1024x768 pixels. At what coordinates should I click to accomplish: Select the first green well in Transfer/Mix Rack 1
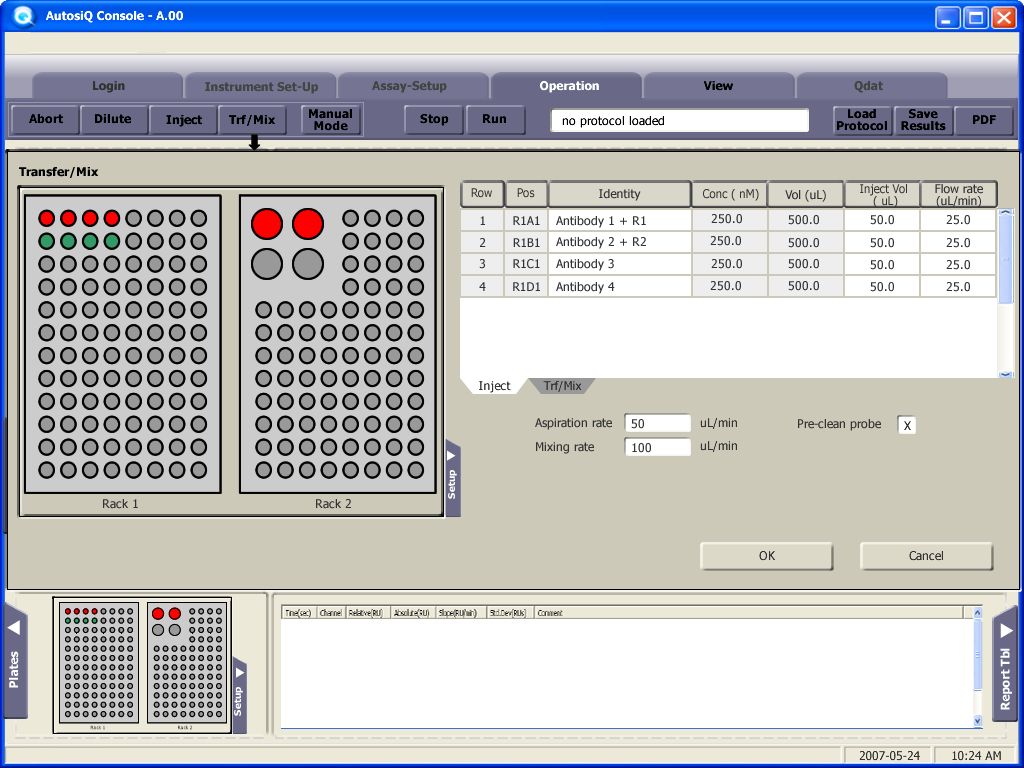46,241
